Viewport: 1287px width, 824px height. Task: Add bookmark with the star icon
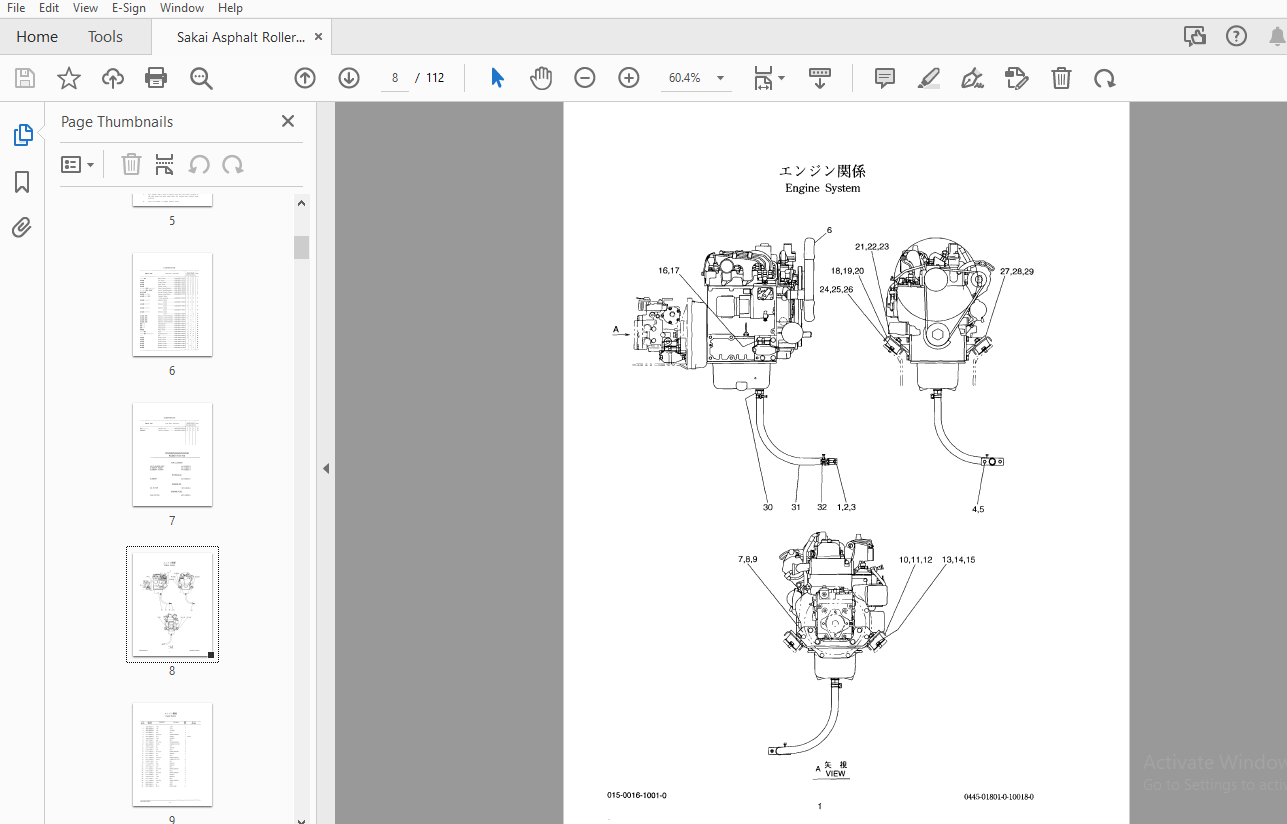(x=69, y=78)
